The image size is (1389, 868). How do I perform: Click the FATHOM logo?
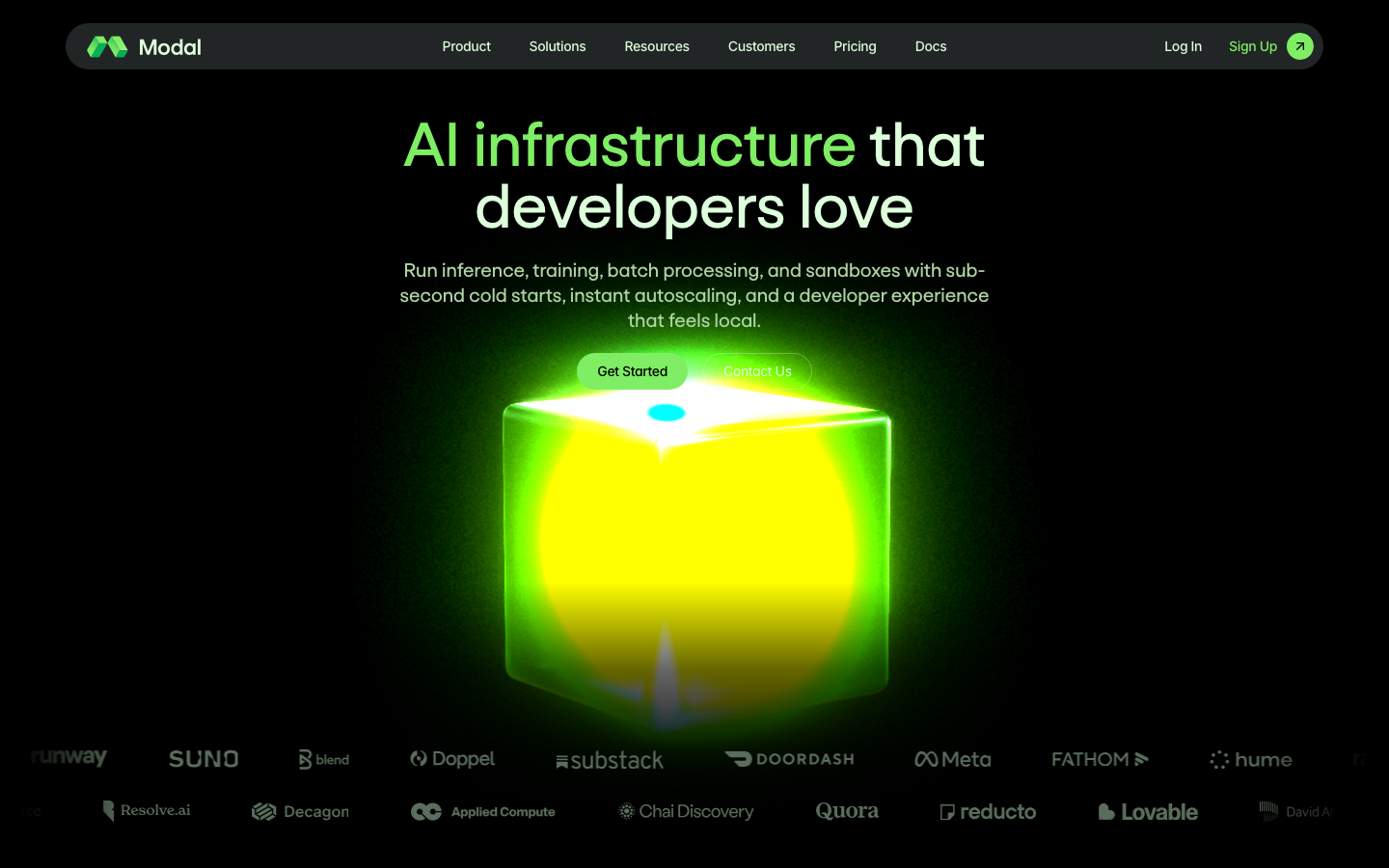1100,759
